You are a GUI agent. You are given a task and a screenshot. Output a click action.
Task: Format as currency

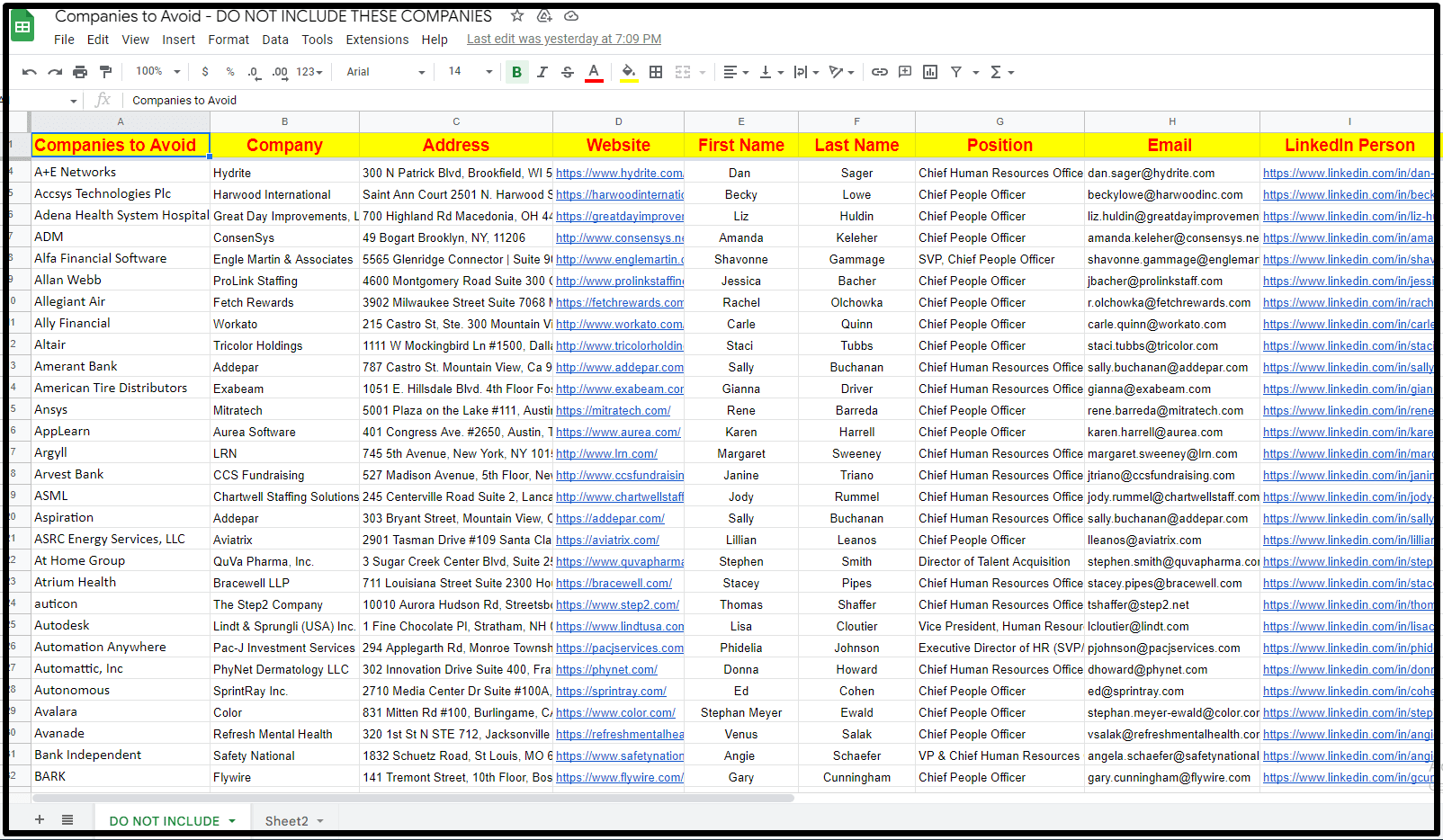[x=205, y=72]
